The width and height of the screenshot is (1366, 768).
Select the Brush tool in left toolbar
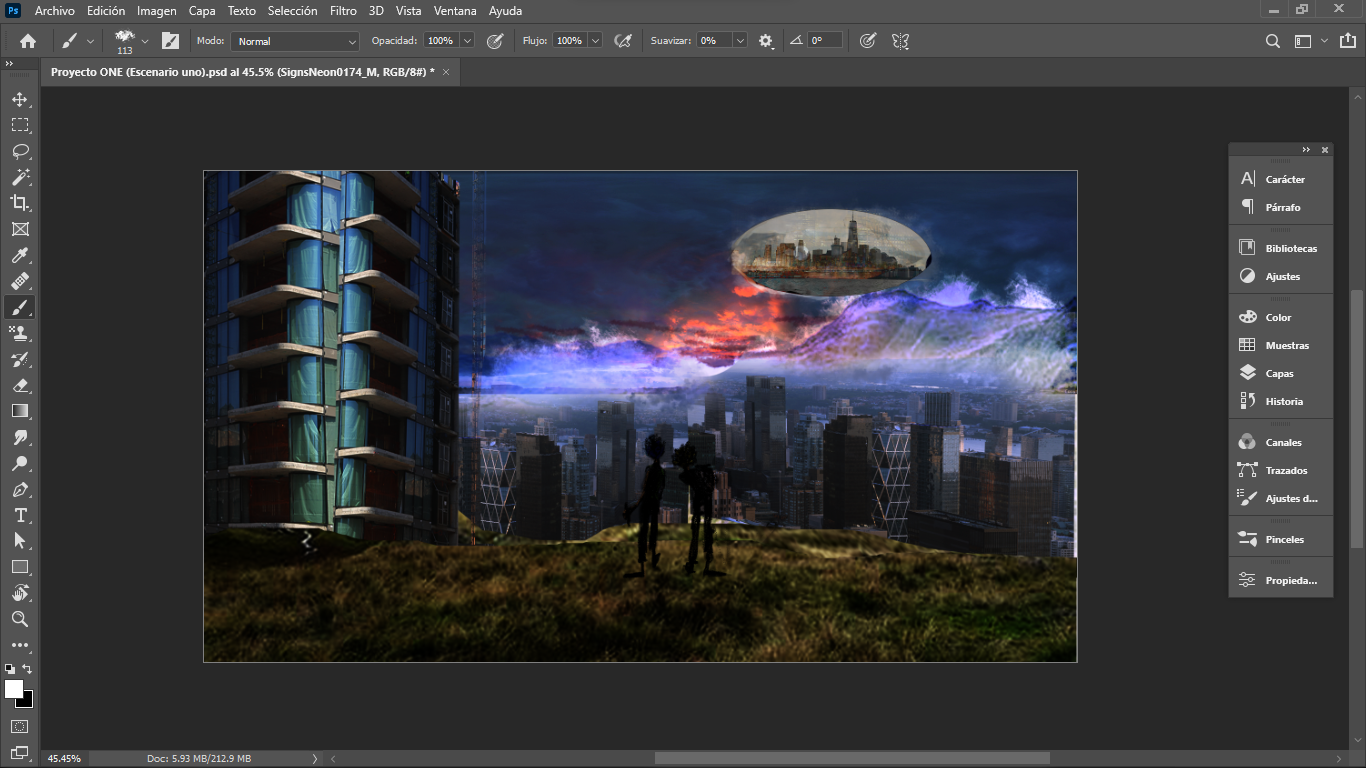click(20, 307)
